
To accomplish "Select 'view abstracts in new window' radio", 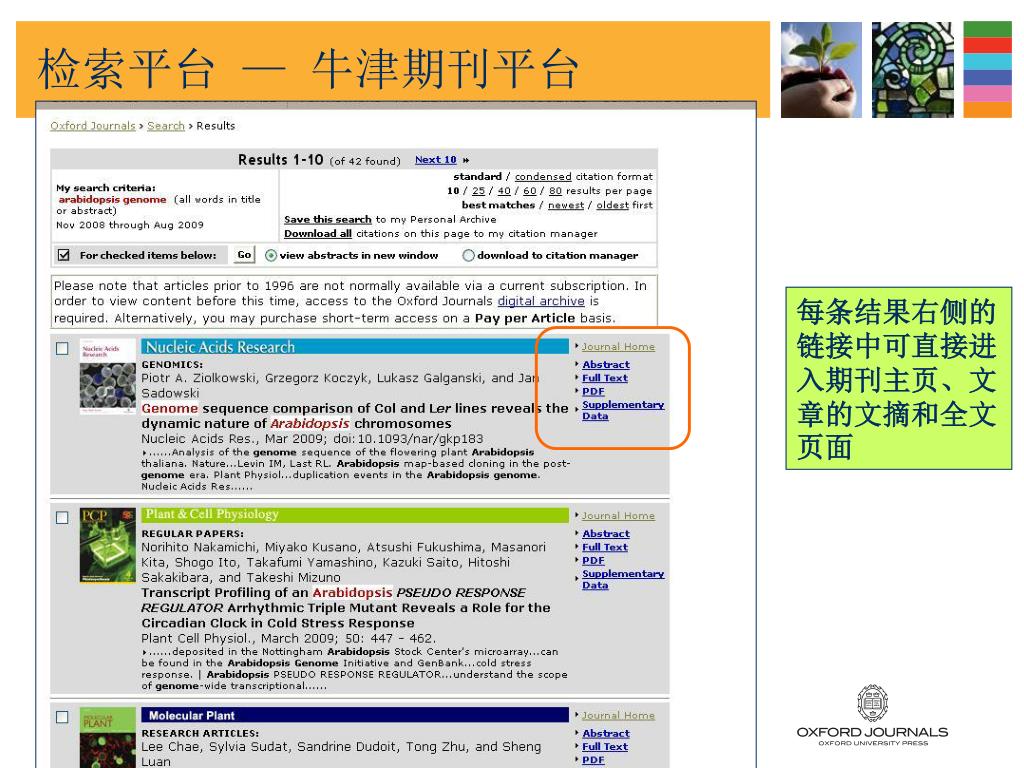I will 271,255.
